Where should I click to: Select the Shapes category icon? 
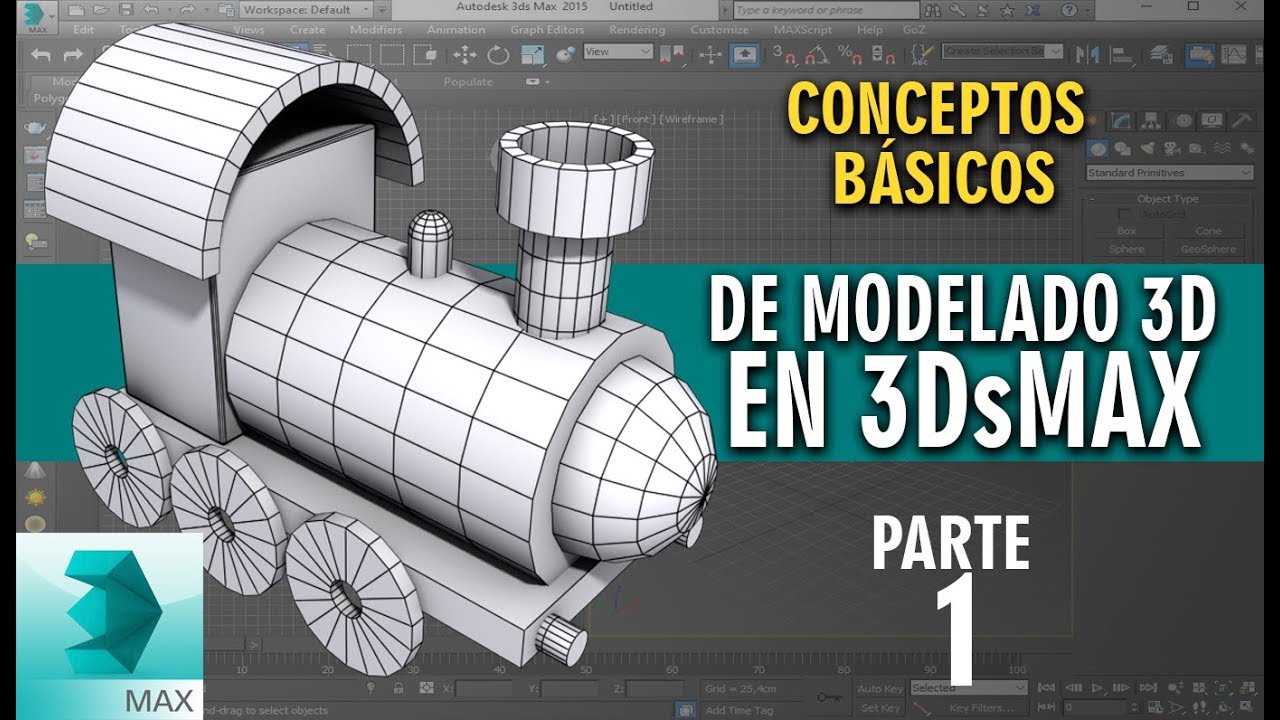(x=1121, y=148)
